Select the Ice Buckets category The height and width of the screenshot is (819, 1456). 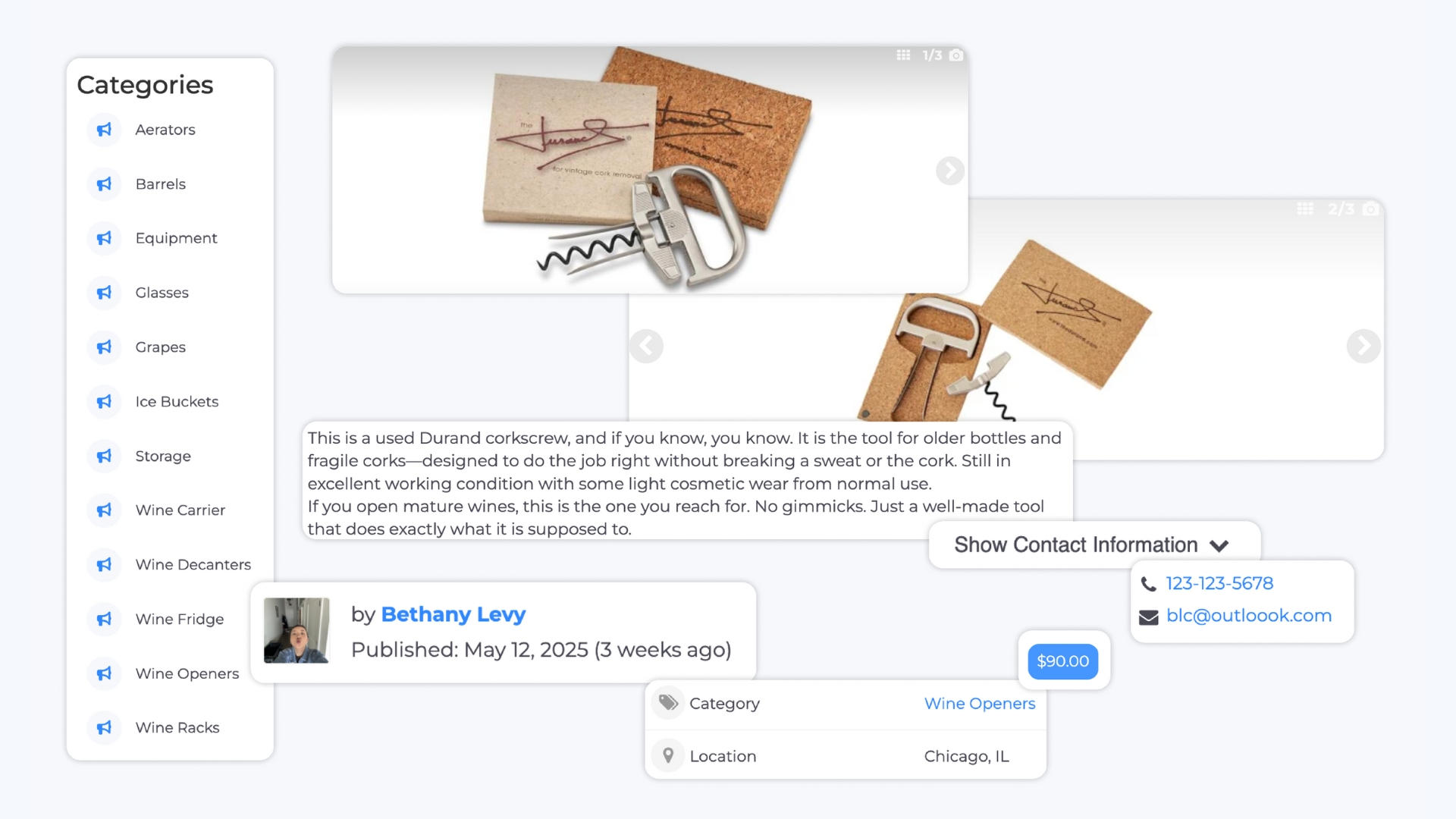(x=177, y=401)
